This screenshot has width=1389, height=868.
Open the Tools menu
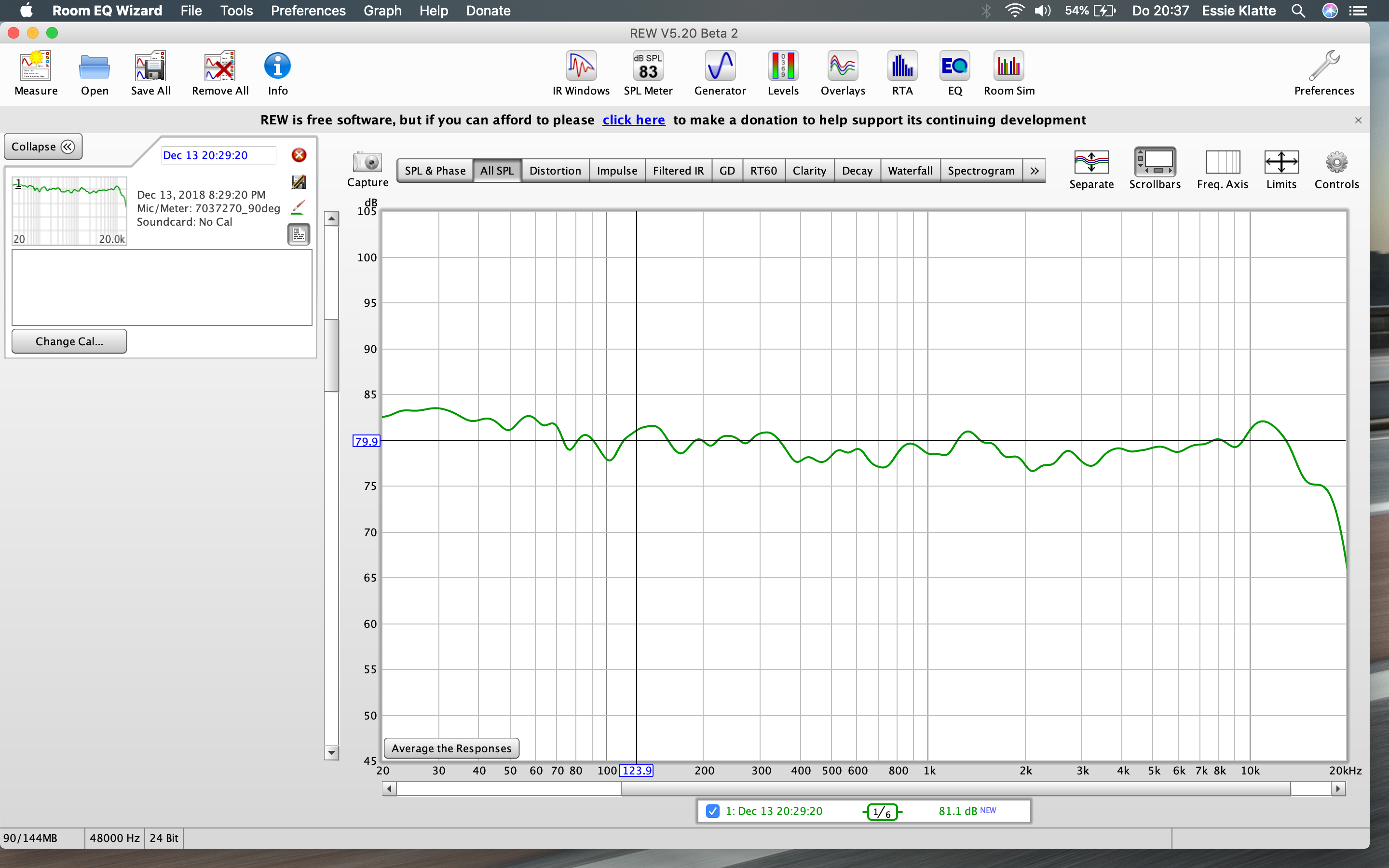236,10
